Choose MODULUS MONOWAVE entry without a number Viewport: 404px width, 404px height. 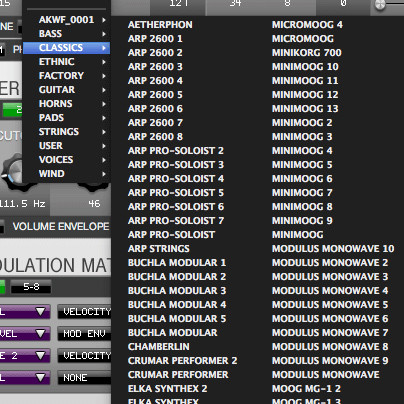coord(326,375)
